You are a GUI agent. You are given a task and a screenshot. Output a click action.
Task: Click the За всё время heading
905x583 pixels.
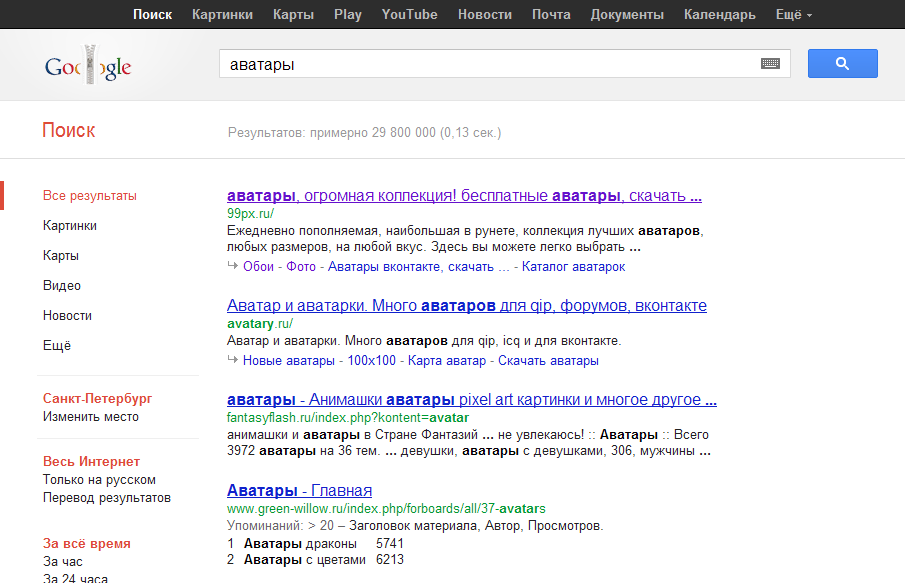click(x=87, y=544)
